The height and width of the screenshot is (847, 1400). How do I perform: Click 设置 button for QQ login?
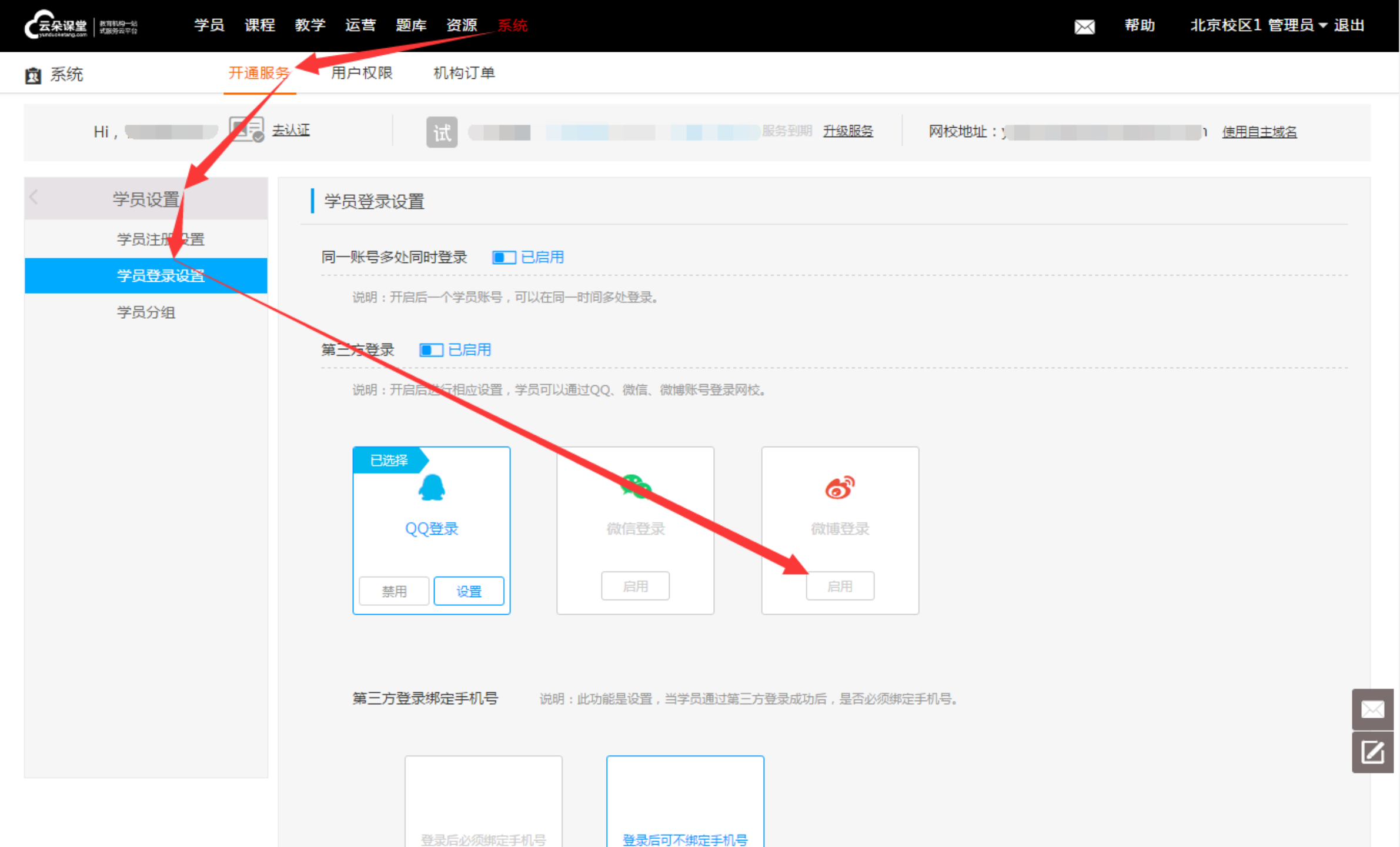[x=468, y=591]
